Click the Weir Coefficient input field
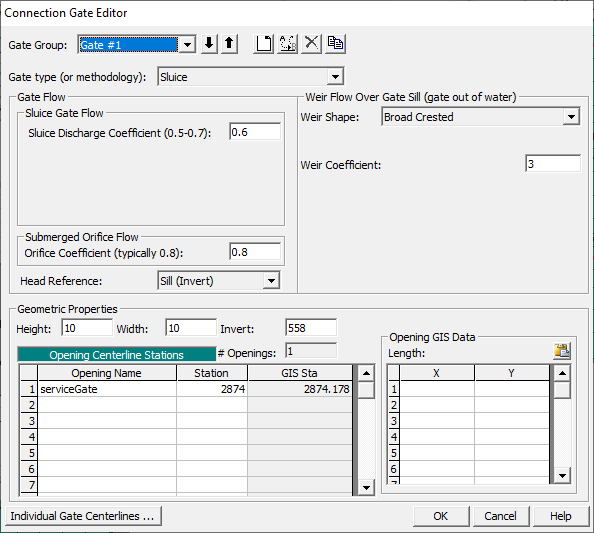This screenshot has width=594, height=533. pos(553,164)
